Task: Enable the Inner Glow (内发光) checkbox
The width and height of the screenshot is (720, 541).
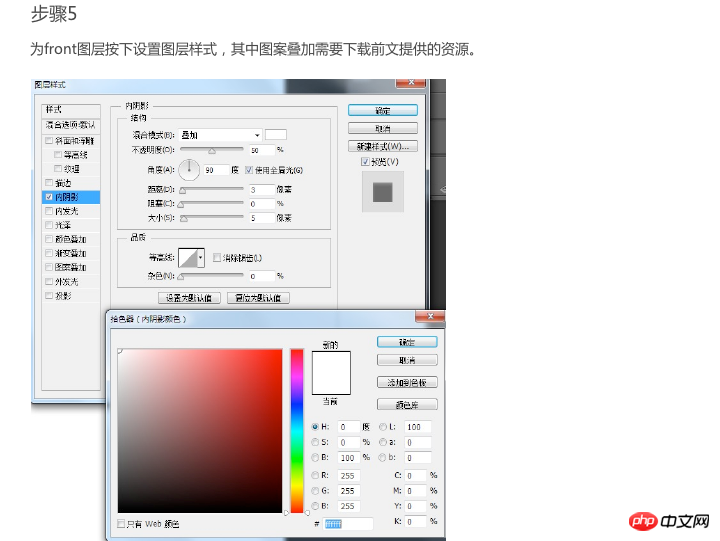Action: (x=49, y=211)
